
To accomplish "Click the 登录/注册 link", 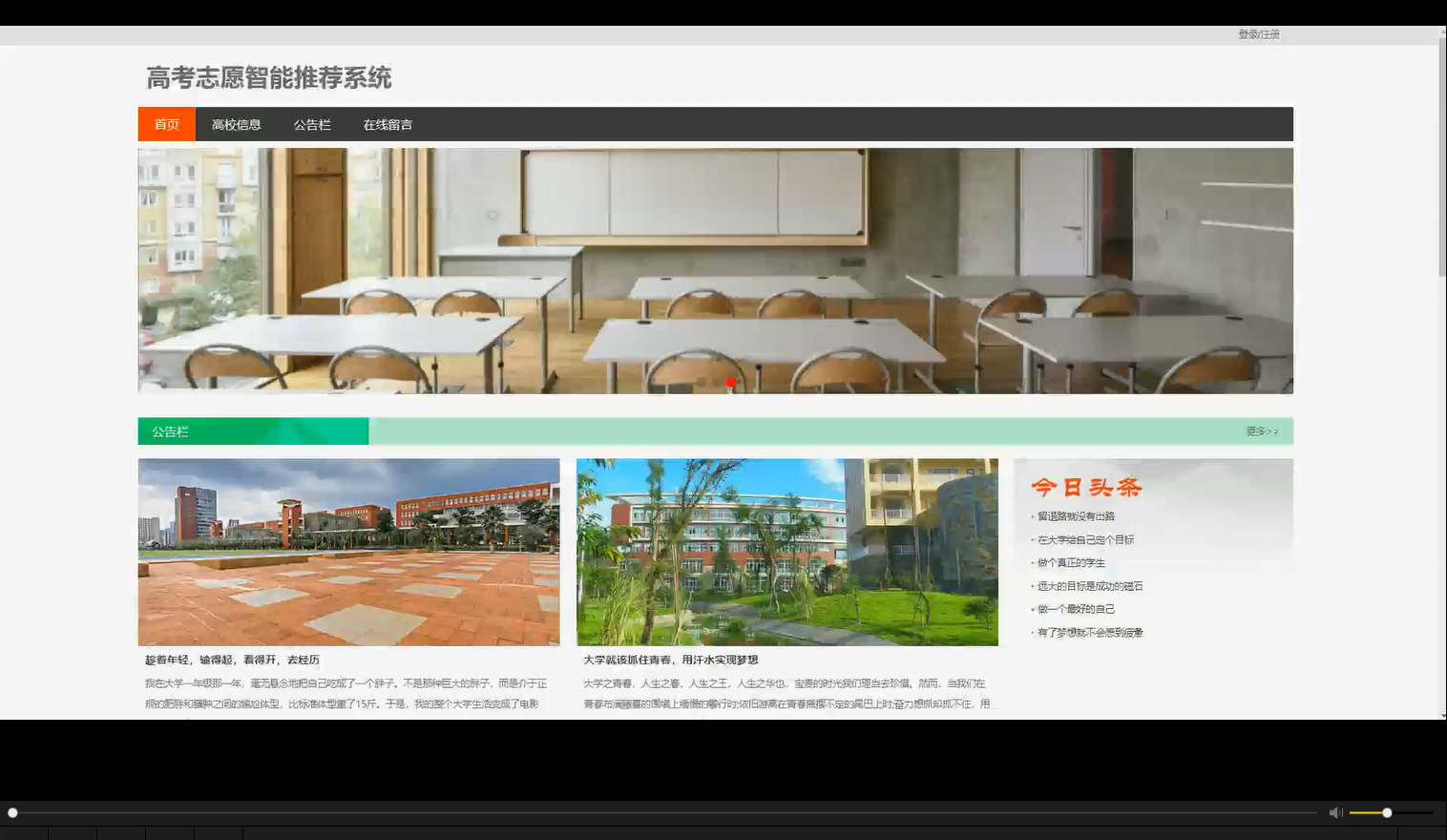I will coord(1258,33).
